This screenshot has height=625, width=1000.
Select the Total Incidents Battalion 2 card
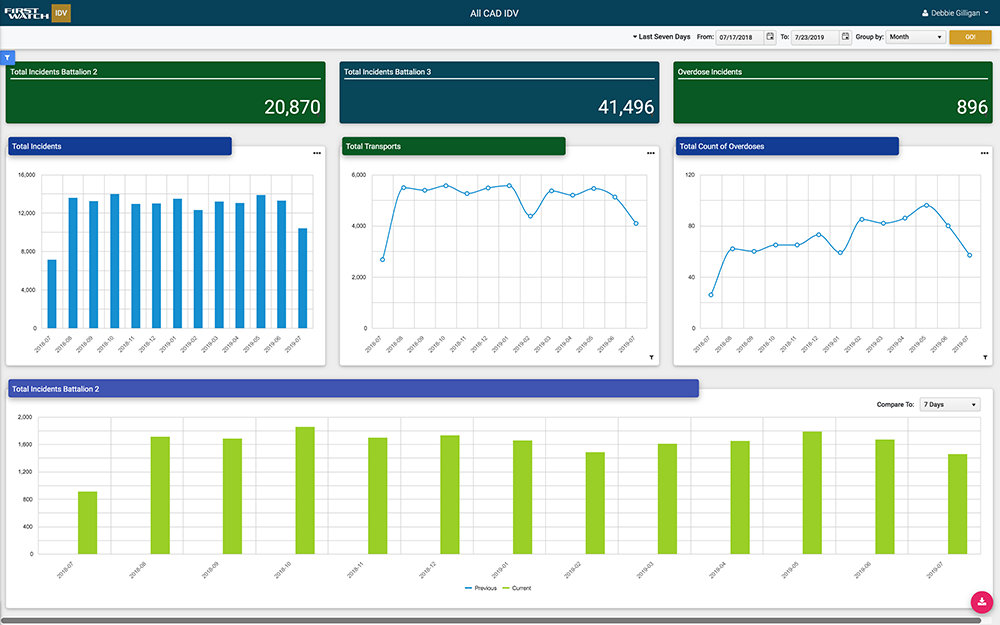[x=166, y=92]
